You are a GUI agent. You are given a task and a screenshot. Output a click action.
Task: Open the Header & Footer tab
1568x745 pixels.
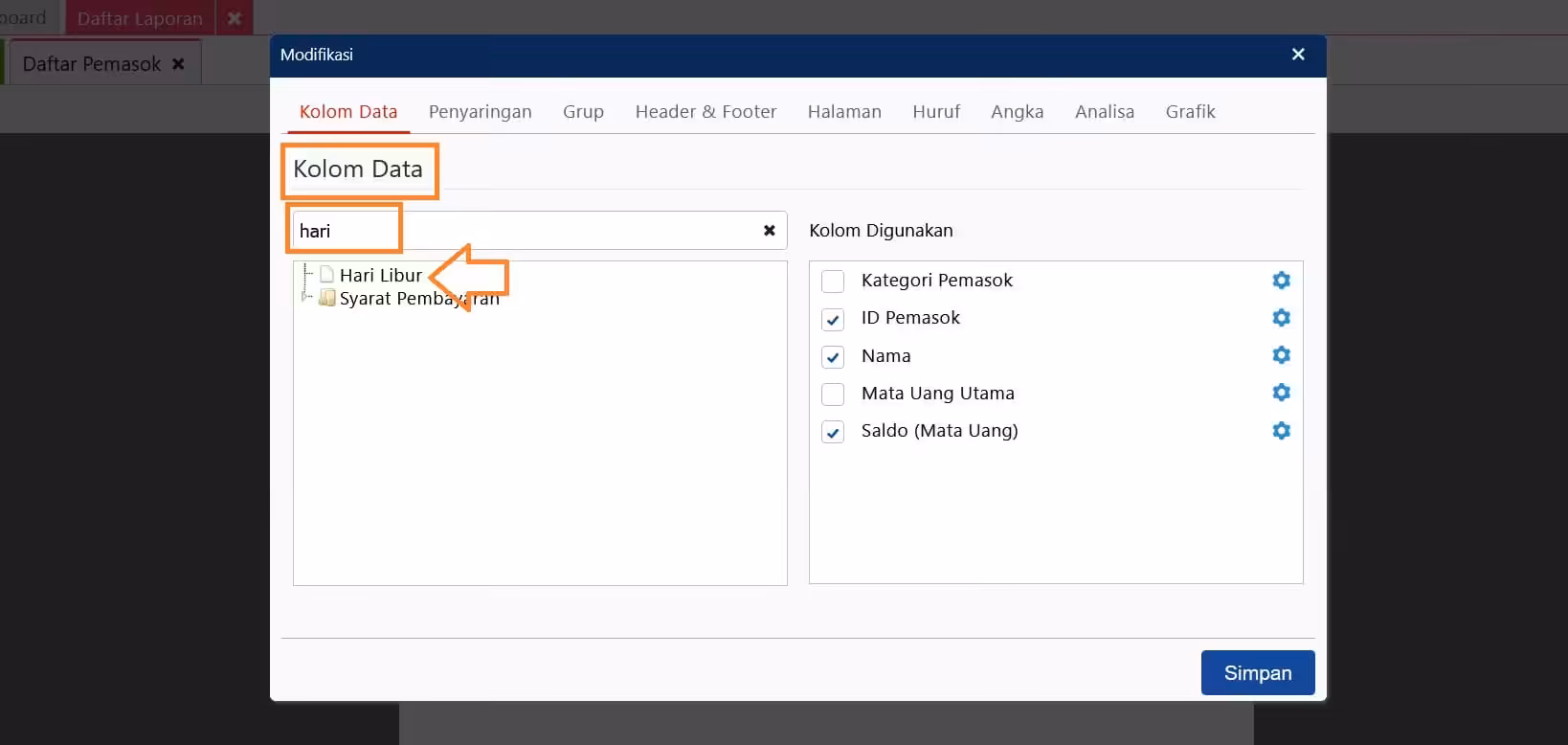pyautogui.click(x=706, y=112)
